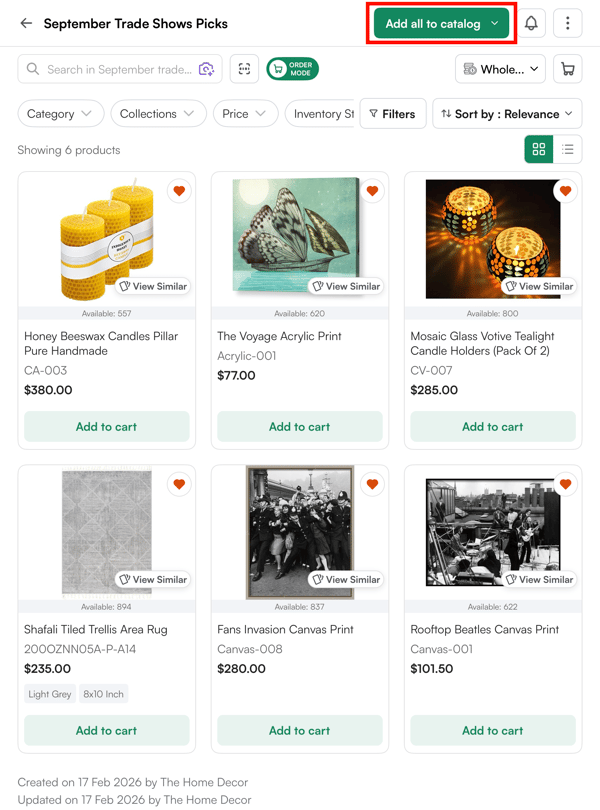
Task: Open the Price filter chip
Action: tap(245, 114)
